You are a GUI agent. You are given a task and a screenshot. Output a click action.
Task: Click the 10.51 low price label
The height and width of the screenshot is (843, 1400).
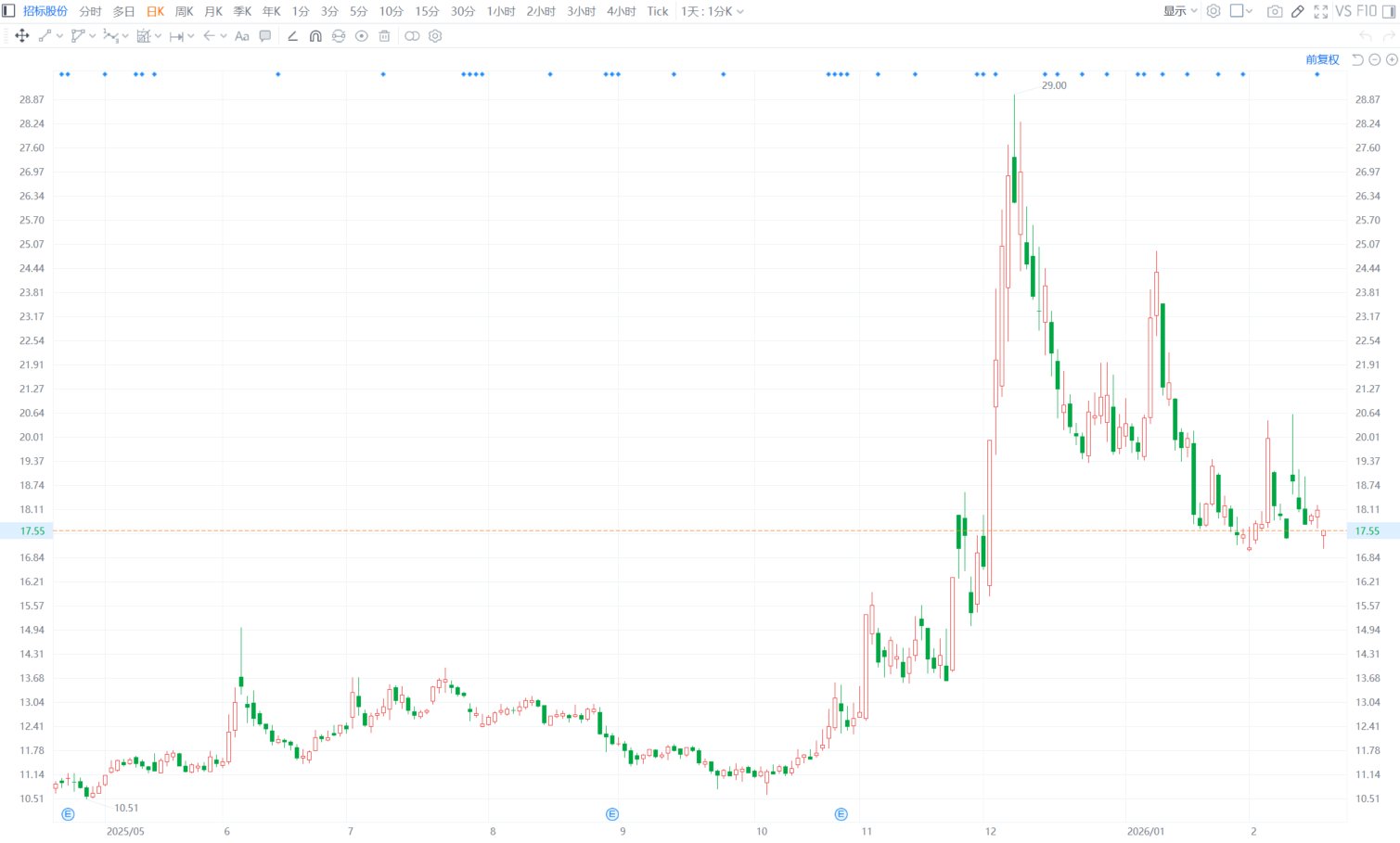(x=126, y=808)
